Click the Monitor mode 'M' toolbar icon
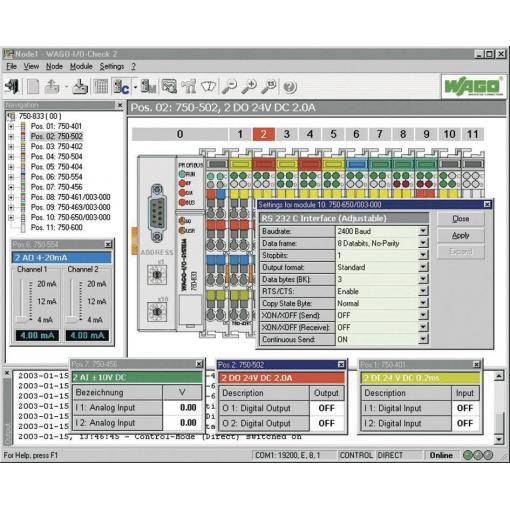Viewport: 510px width, 510px height. point(148,87)
